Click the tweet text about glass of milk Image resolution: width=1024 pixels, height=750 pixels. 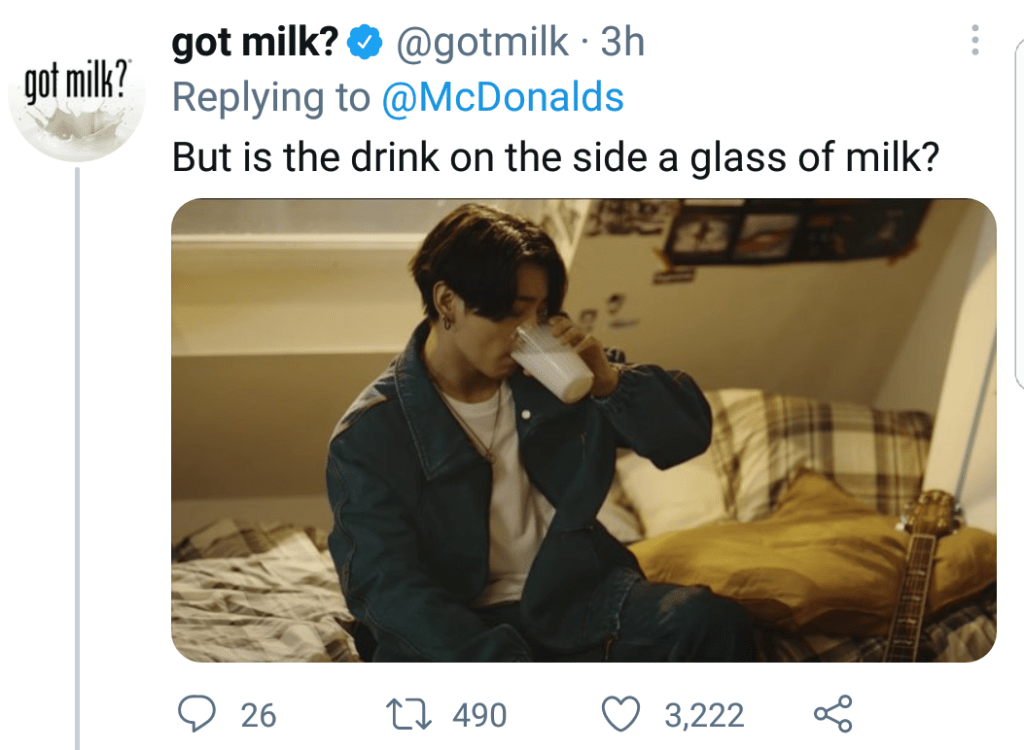click(x=555, y=156)
